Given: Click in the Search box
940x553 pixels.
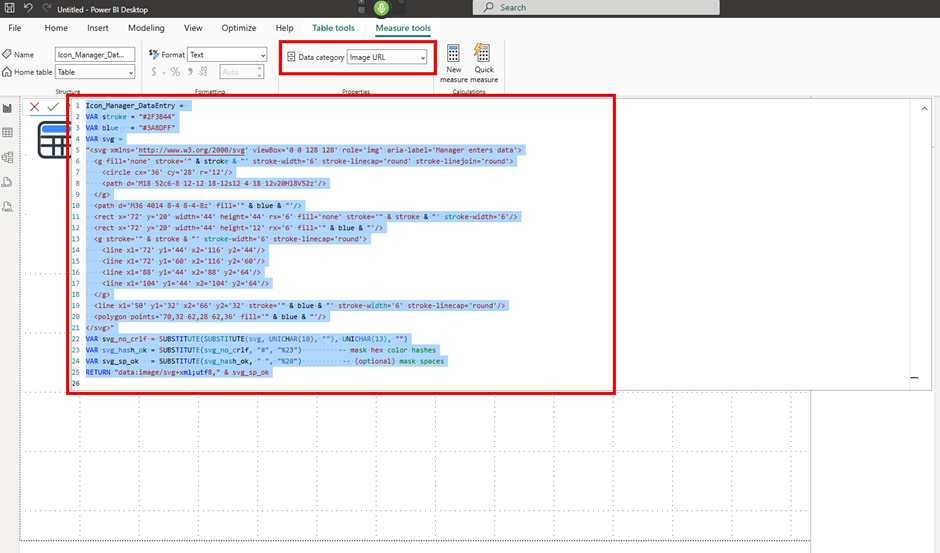Looking at the screenshot, I should 596,7.
